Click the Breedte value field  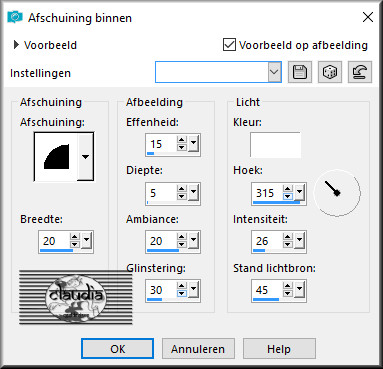pyautogui.click(x=55, y=241)
